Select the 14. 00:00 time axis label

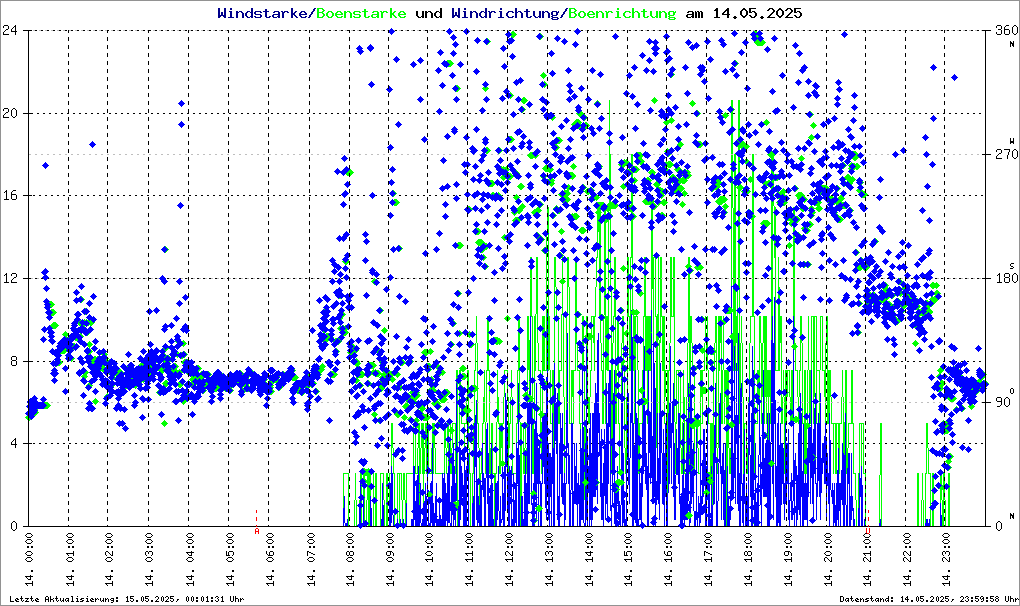(29, 562)
